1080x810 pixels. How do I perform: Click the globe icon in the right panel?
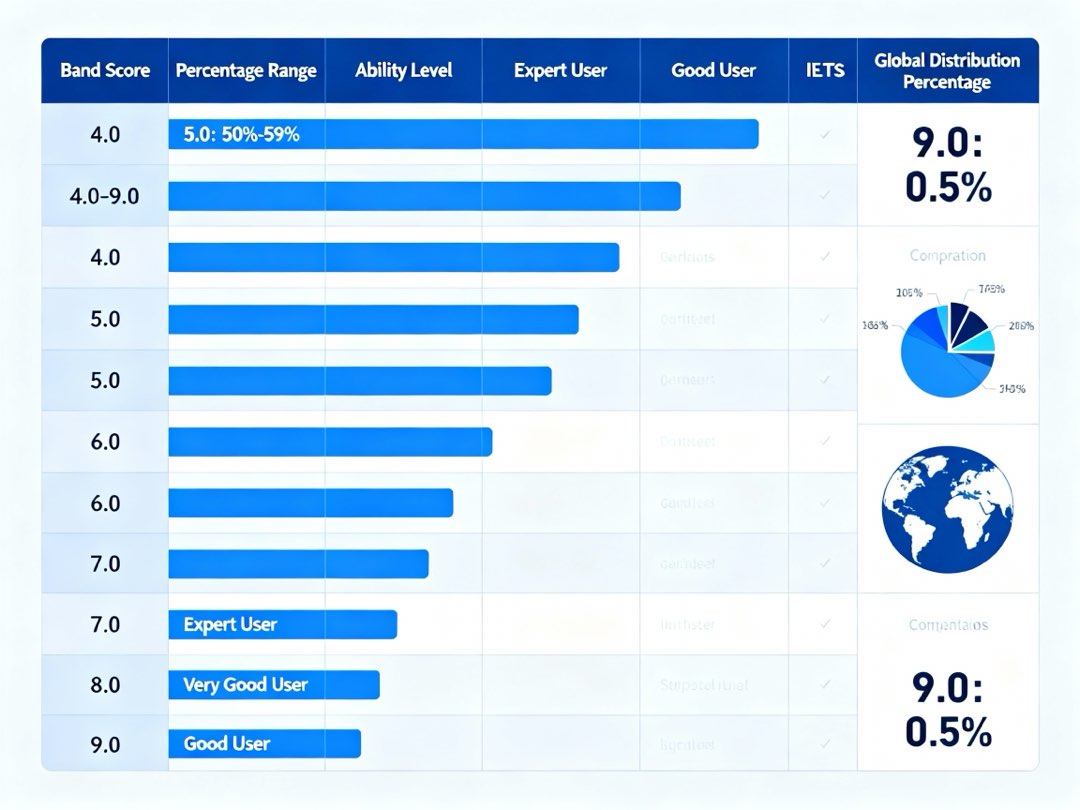coord(947,510)
